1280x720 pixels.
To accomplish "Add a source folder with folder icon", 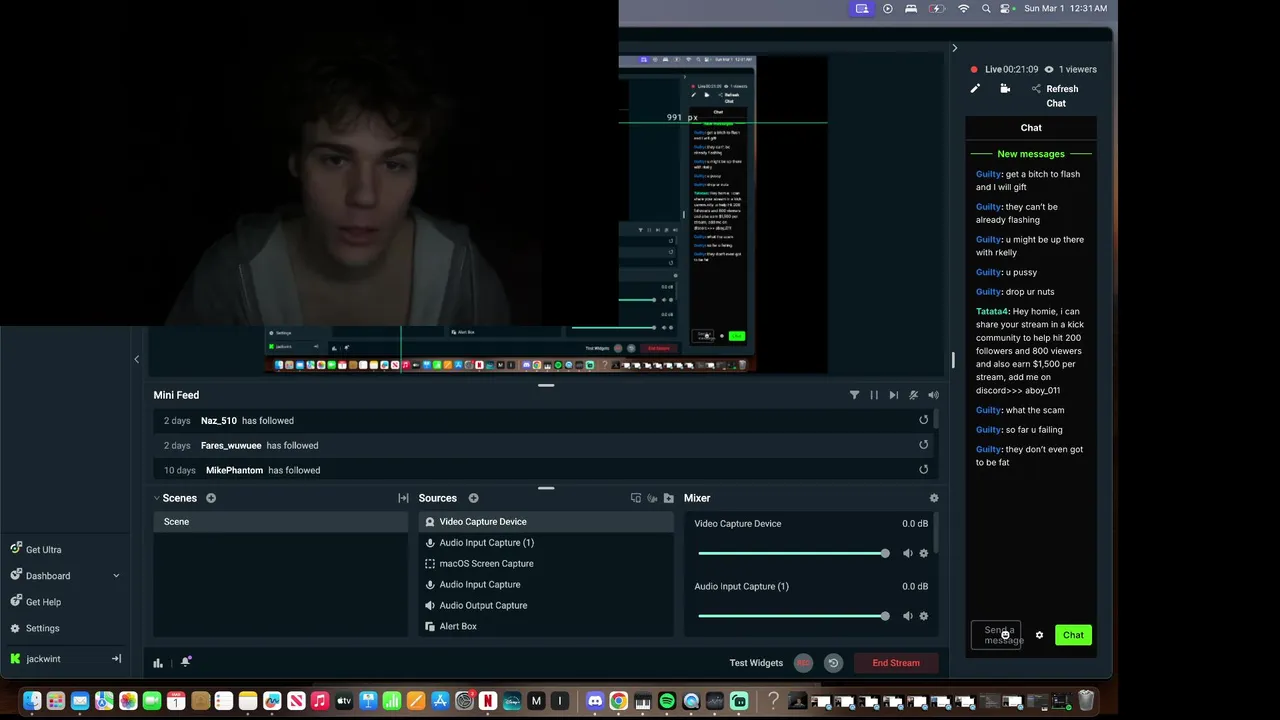I will coord(668,498).
